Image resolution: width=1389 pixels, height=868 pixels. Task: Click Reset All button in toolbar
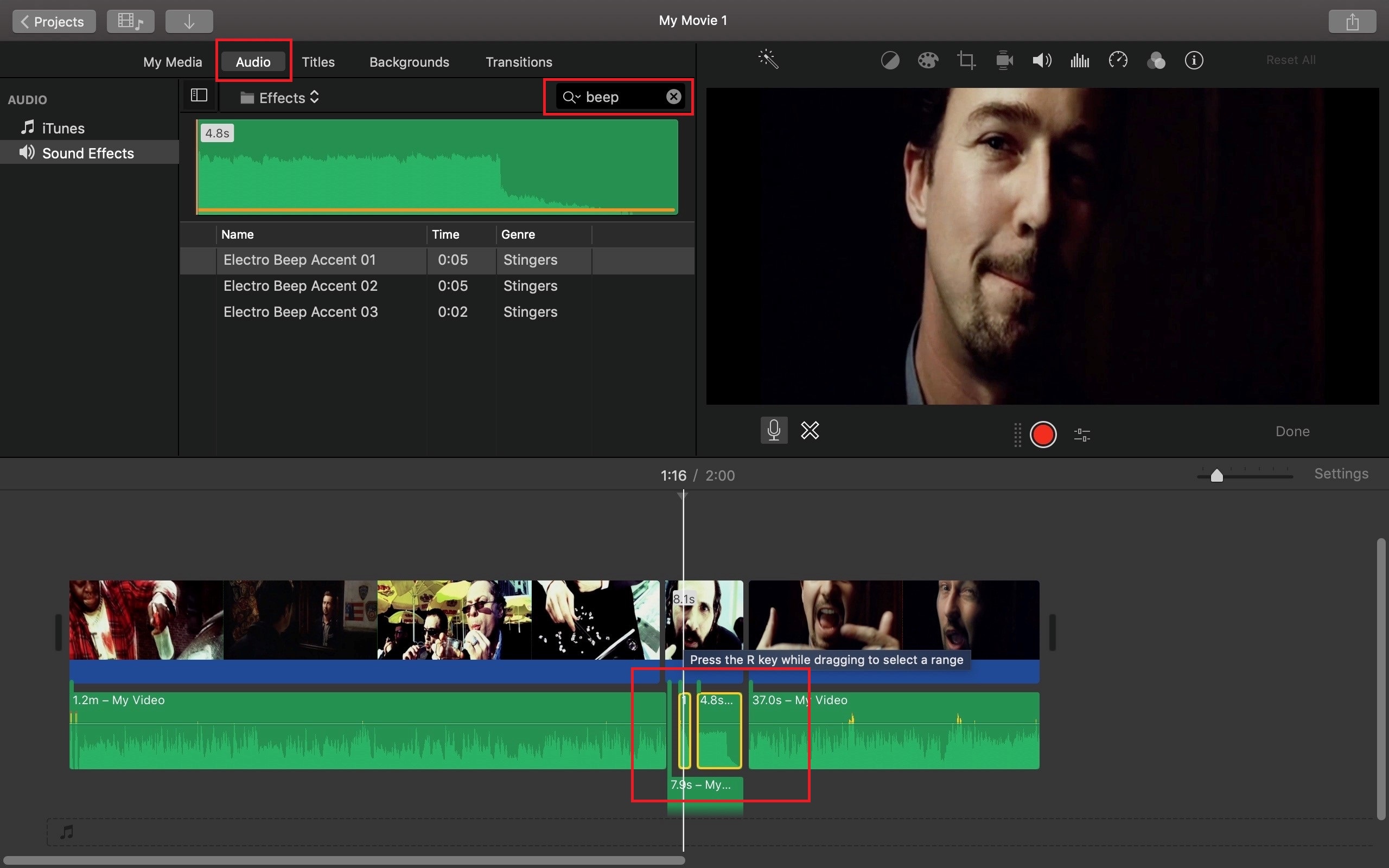pyautogui.click(x=1290, y=59)
